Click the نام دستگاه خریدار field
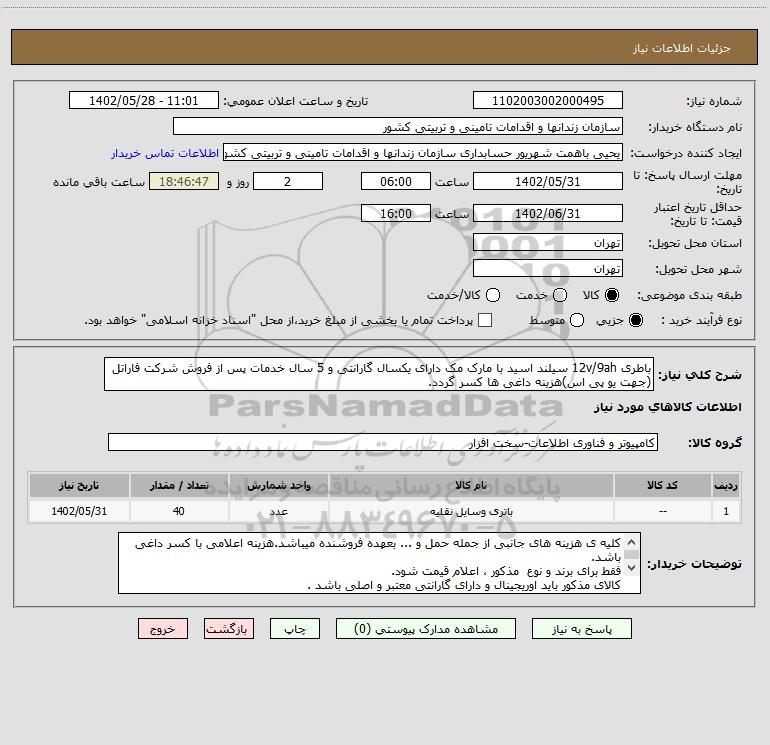770x745 pixels. 398,126
